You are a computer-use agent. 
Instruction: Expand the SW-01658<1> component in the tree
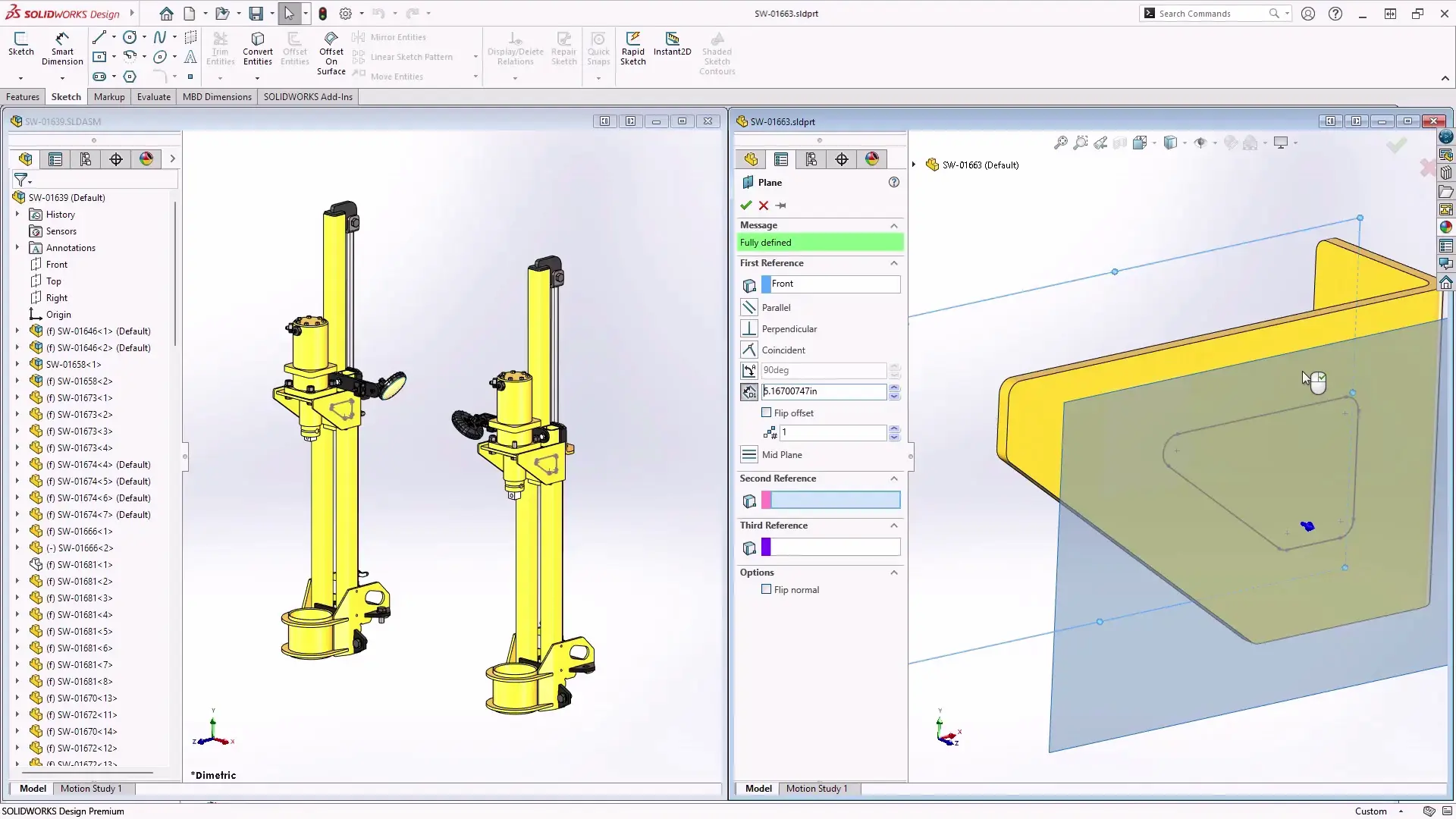point(17,364)
